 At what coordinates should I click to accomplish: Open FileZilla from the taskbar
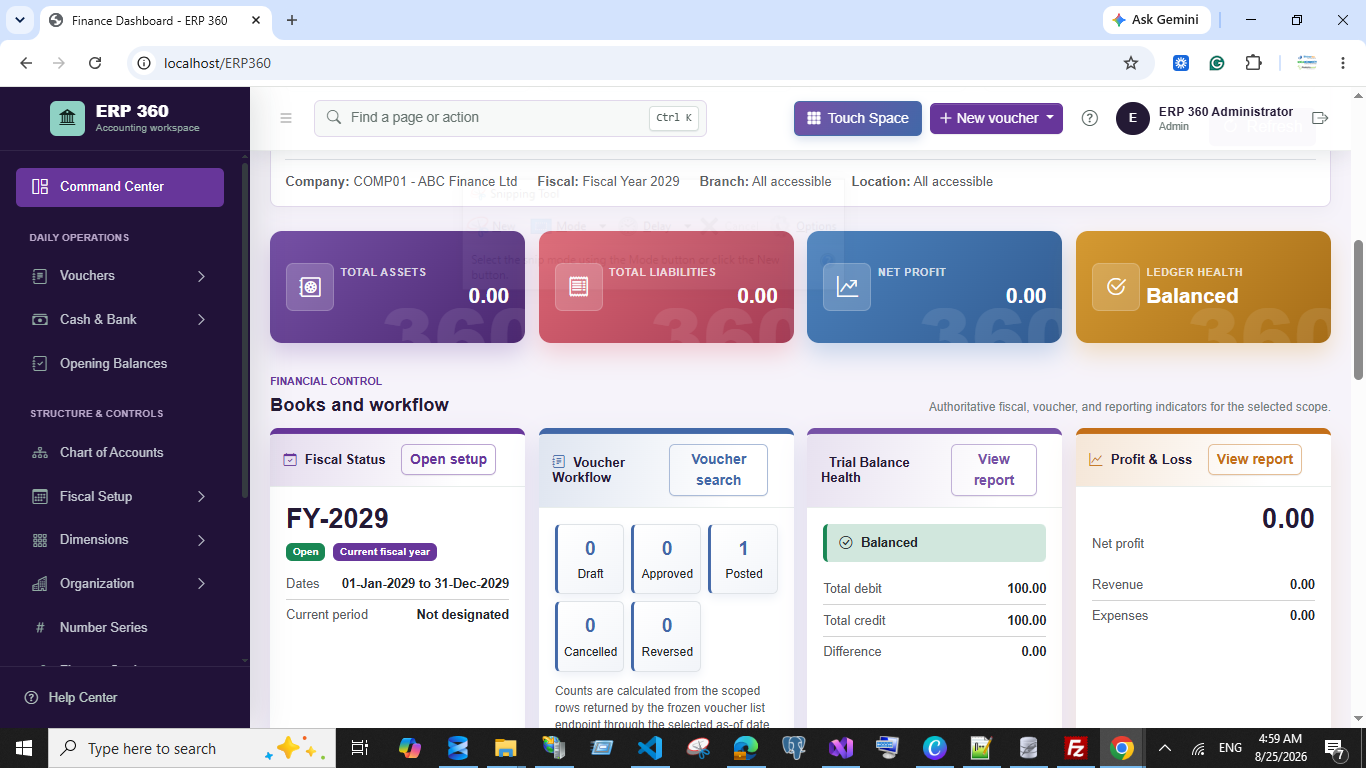click(1076, 748)
